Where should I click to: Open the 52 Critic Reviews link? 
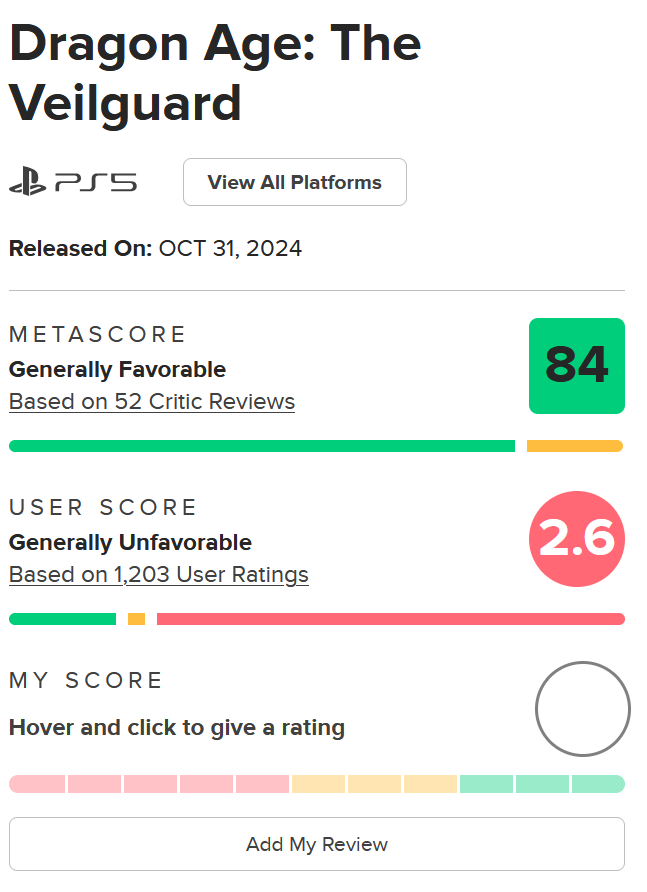[152, 402]
